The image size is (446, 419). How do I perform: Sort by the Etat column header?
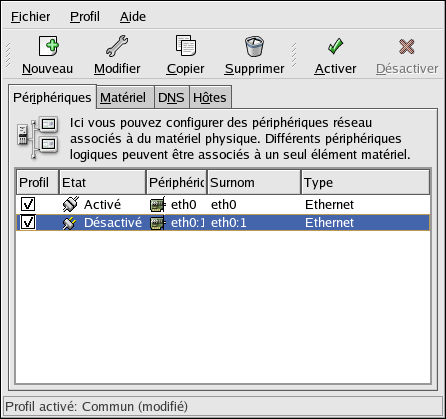[x=102, y=182]
